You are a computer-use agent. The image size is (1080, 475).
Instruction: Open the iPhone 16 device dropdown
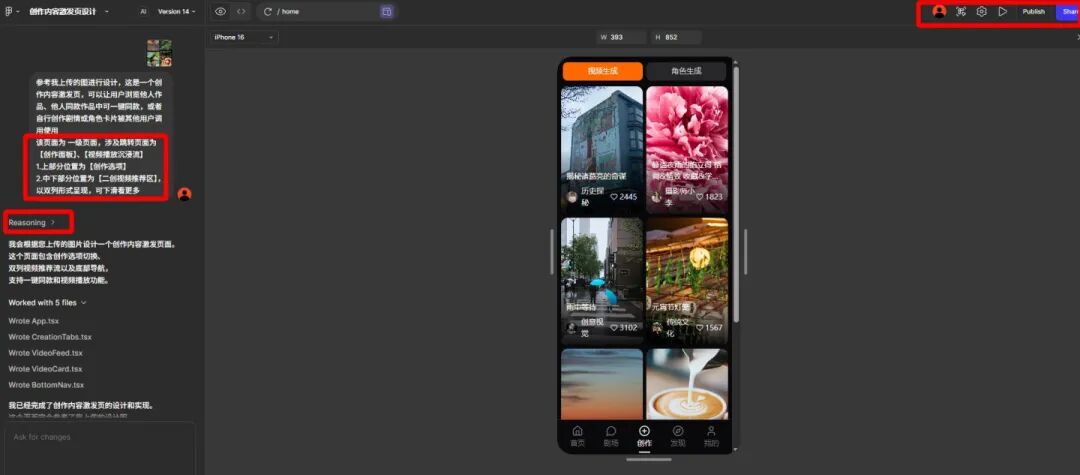[x=244, y=37]
